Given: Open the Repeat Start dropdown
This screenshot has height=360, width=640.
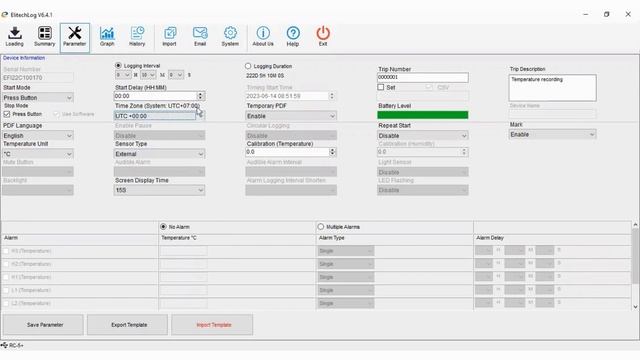Looking at the screenshot, I should click(x=422, y=136).
